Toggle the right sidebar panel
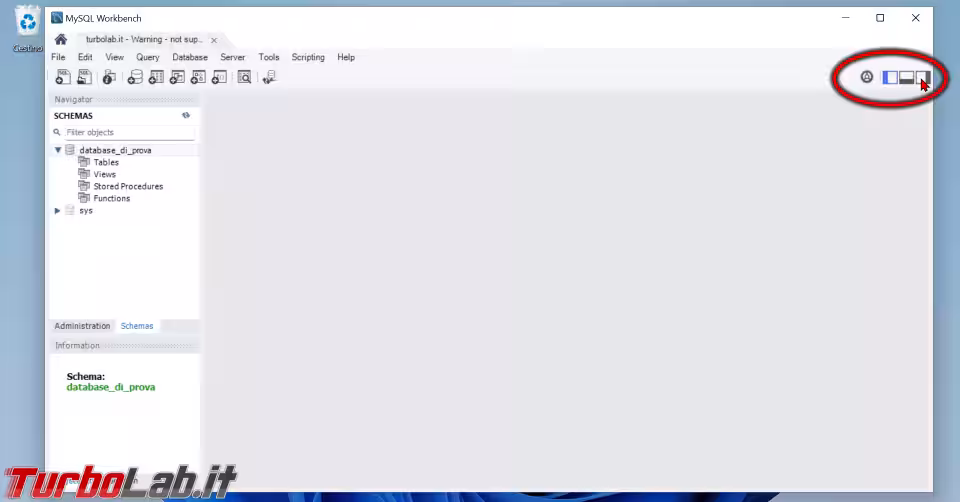This screenshot has height=502, width=960. (x=923, y=77)
